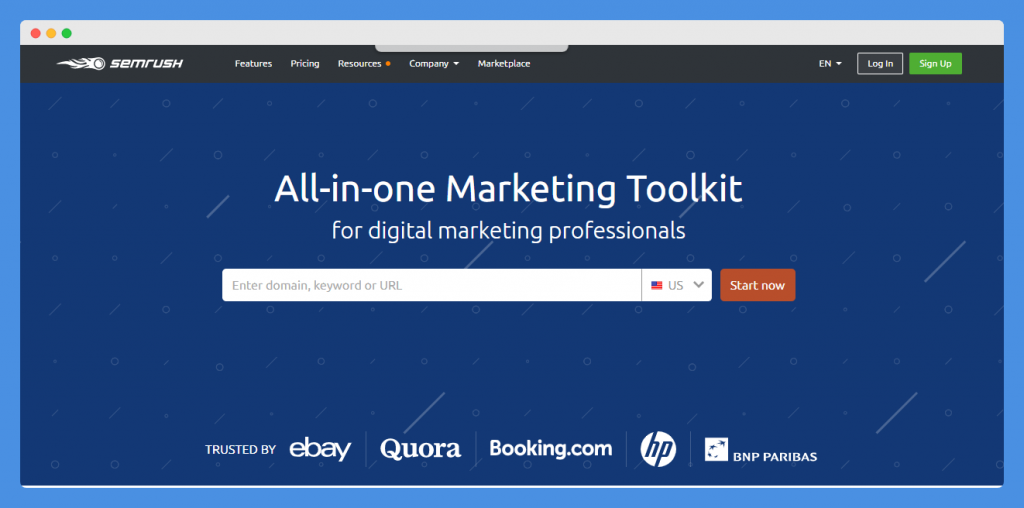This screenshot has height=508, width=1024.
Task: Click the red window close button
Action: [35, 33]
